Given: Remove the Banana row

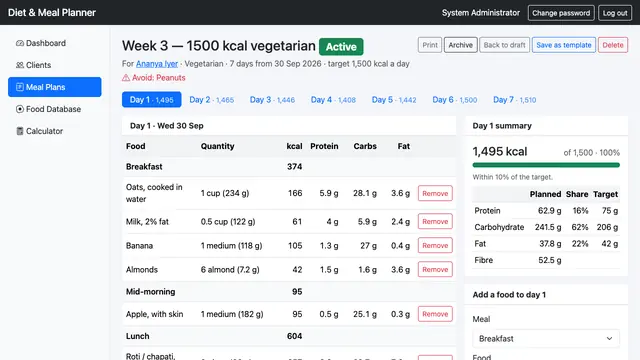Looking at the screenshot, I should point(435,245).
